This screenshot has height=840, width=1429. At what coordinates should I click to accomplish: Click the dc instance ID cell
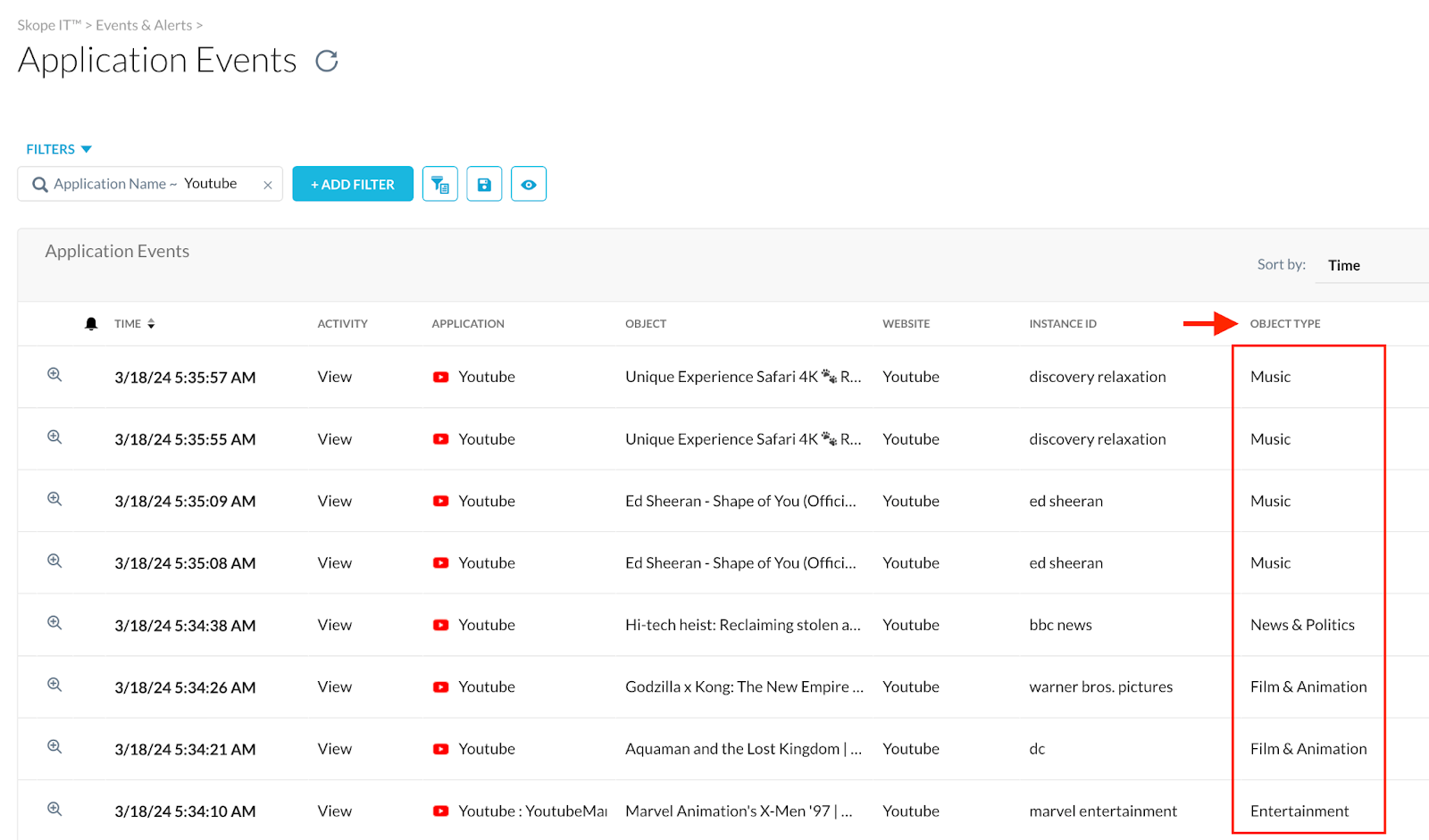coord(1037,749)
